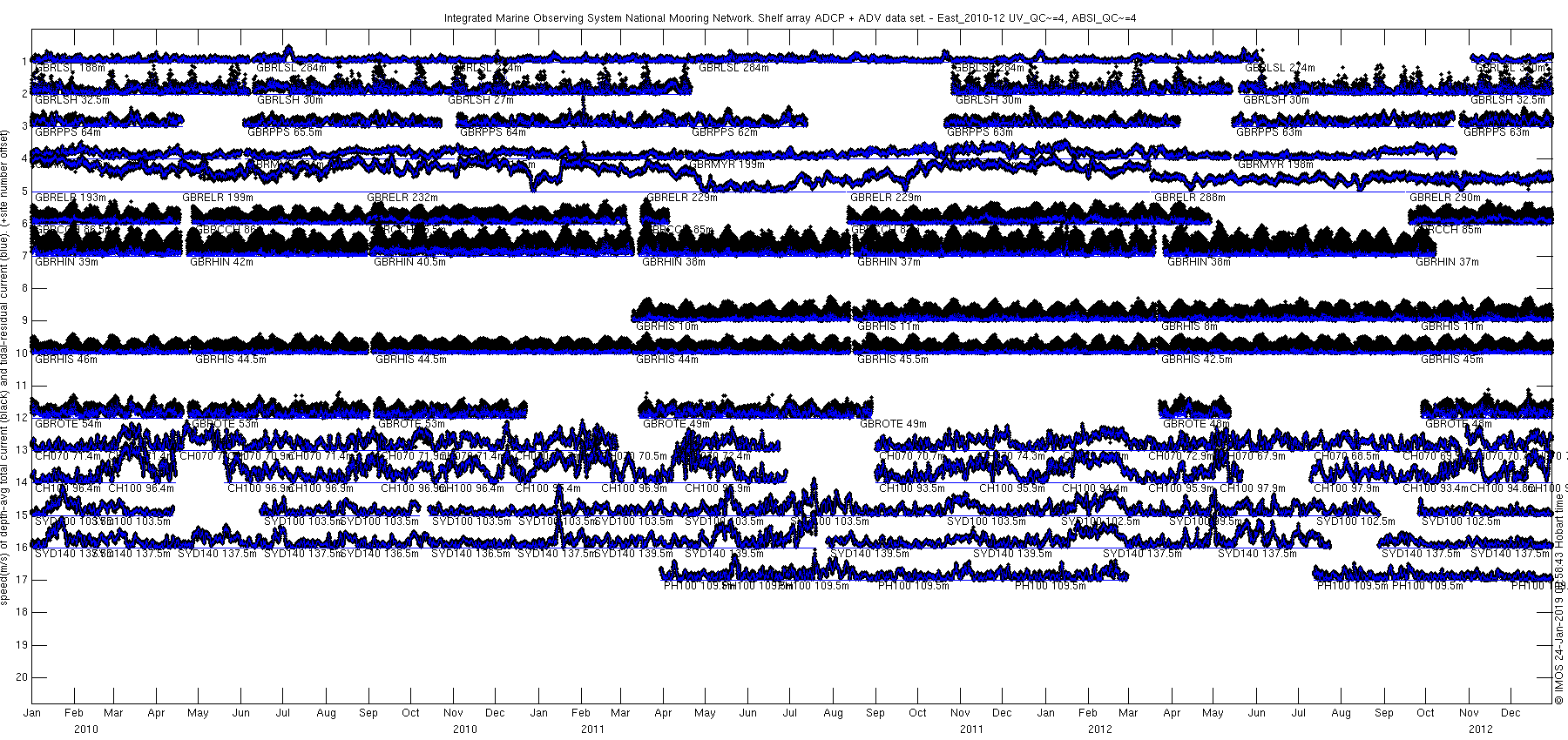Click the 'GBRHIS 44m' mooring label
Screen dimensions: 1568x740
(667, 360)
